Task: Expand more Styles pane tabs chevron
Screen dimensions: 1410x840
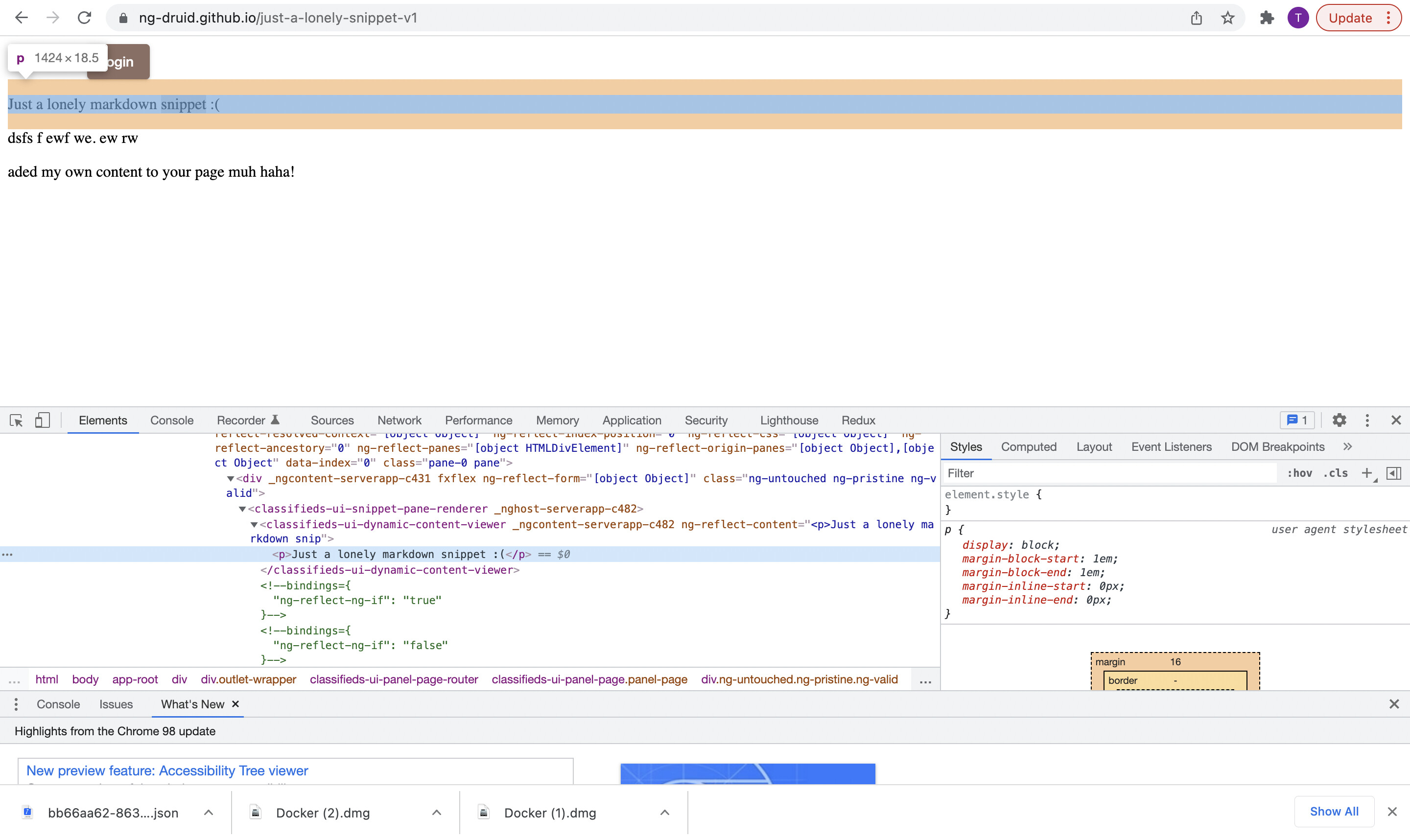Action: (x=1348, y=446)
